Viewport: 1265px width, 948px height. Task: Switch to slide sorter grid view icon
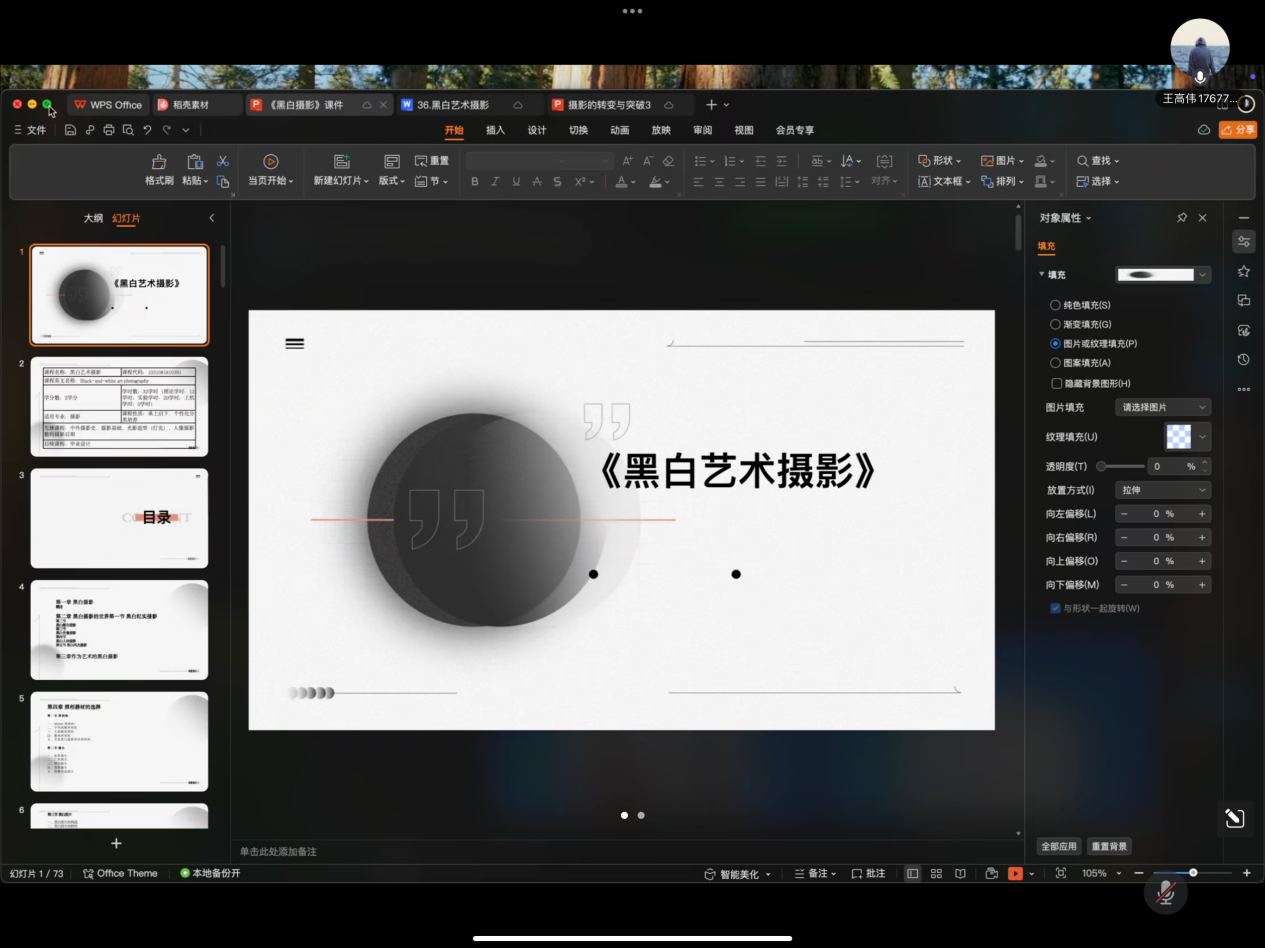[x=936, y=873]
